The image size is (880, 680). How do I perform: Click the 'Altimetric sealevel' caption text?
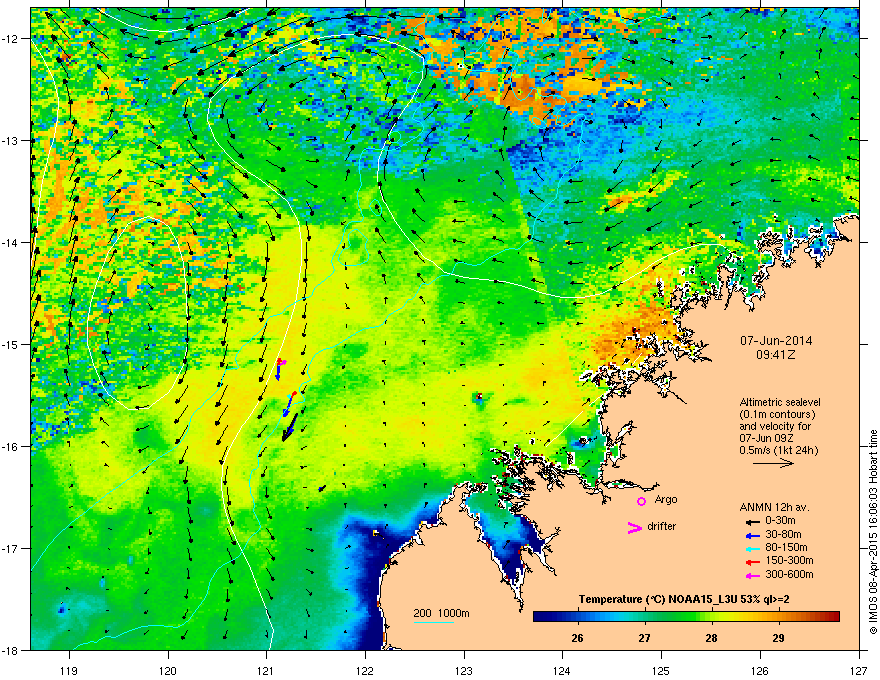click(x=780, y=402)
